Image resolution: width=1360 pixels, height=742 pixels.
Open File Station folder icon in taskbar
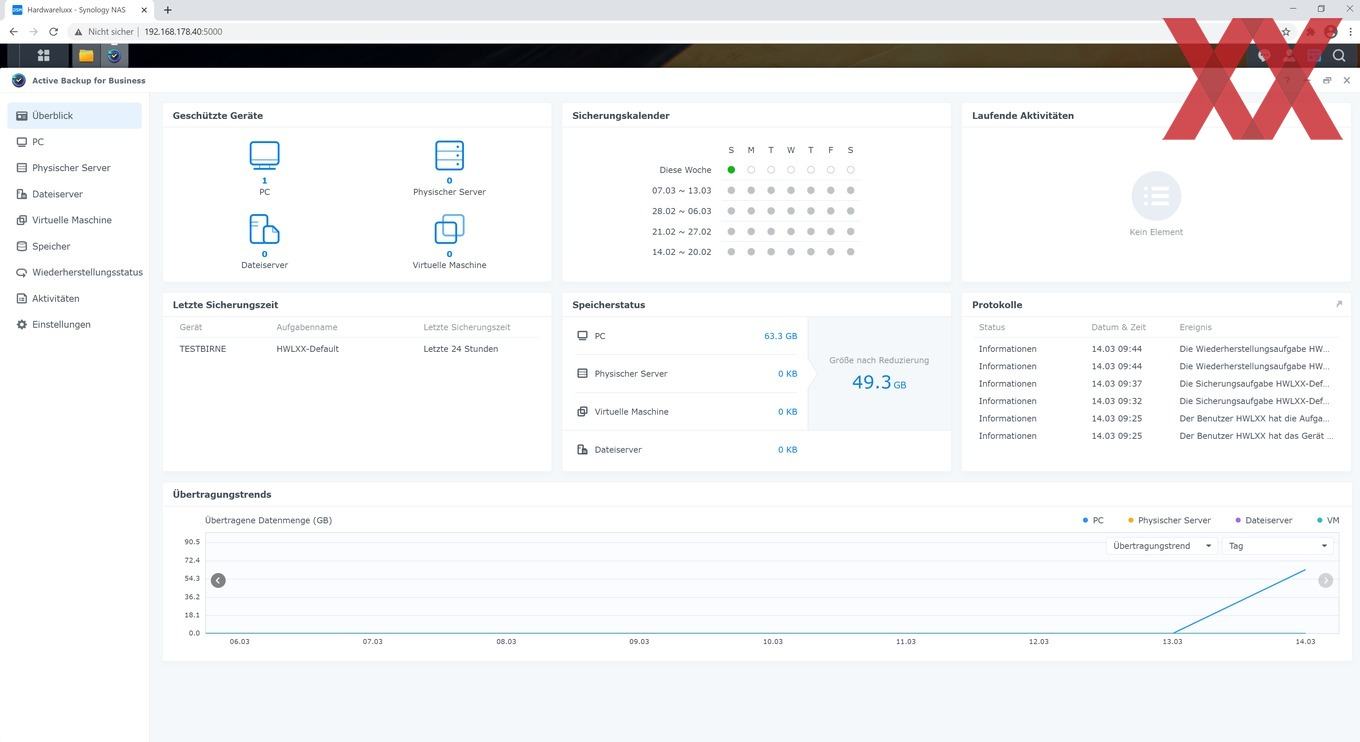pos(86,56)
